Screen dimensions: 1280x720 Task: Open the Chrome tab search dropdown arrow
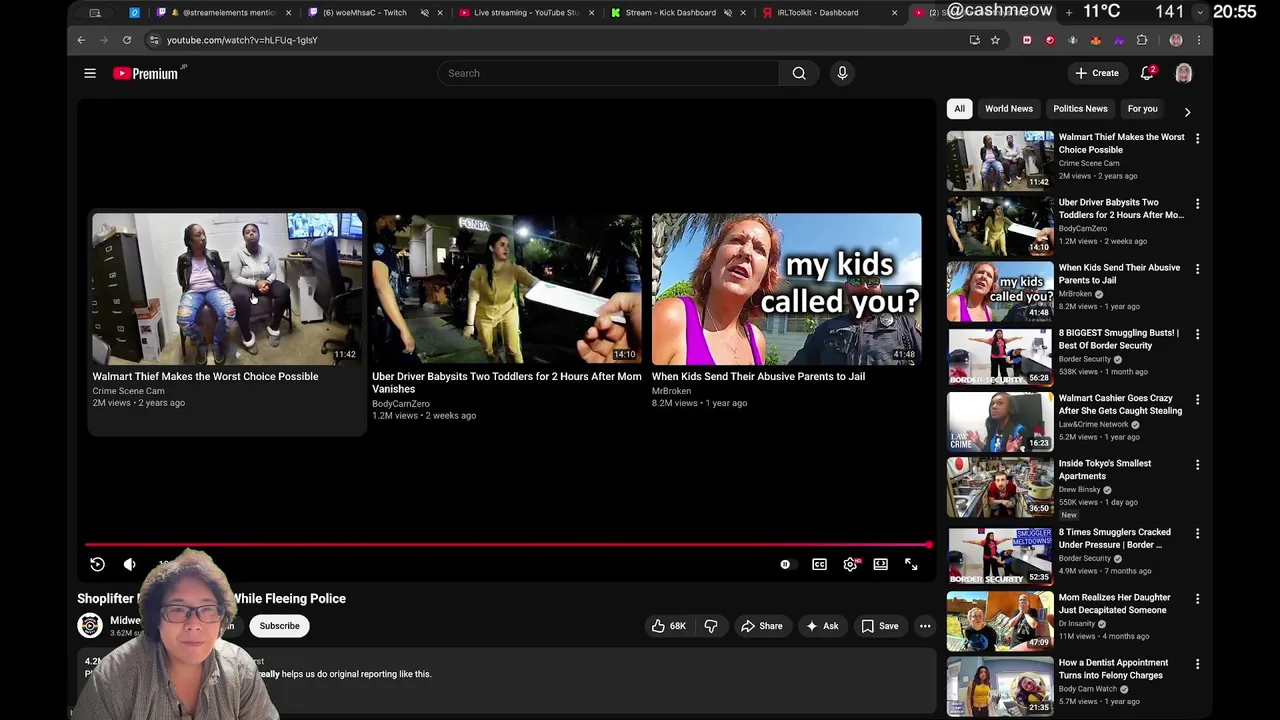click(x=1200, y=13)
